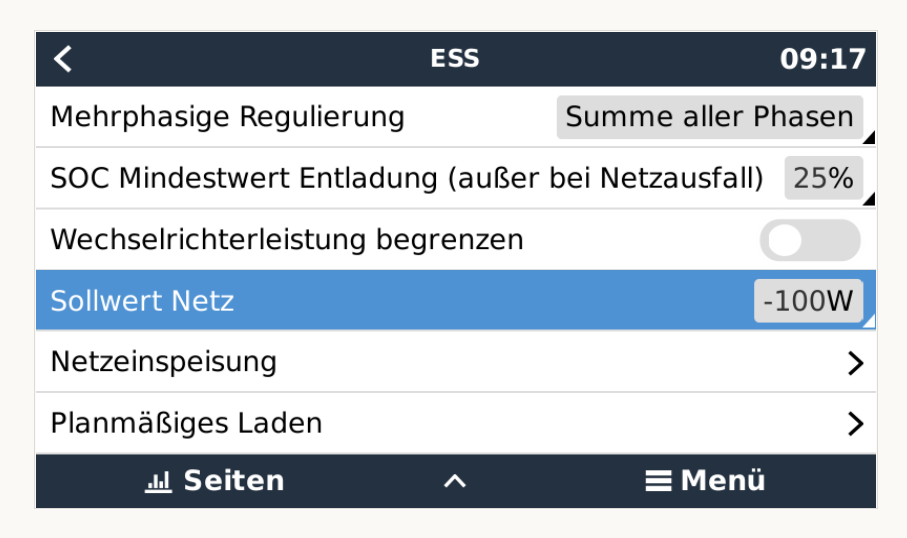The width and height of the screenshot is (907, 538).
Task: Click the Wechselrichterleistung begrenzen label
Action: point(287,240)
